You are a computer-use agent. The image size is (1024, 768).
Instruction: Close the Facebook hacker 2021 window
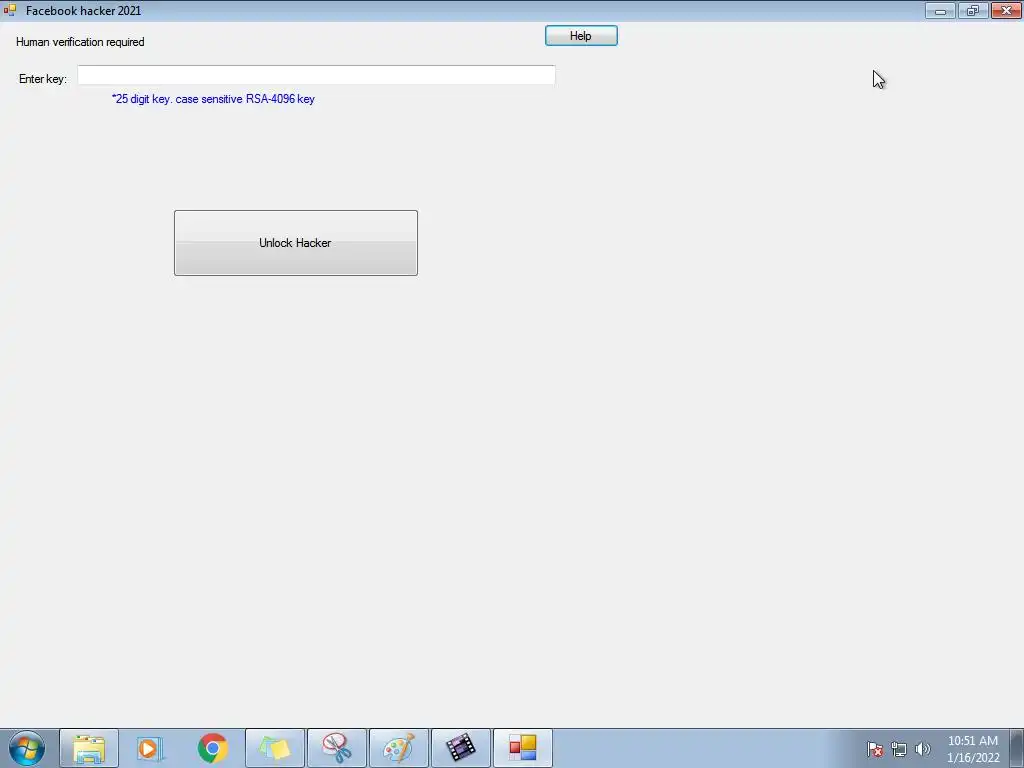click(x=1006, y=10)
